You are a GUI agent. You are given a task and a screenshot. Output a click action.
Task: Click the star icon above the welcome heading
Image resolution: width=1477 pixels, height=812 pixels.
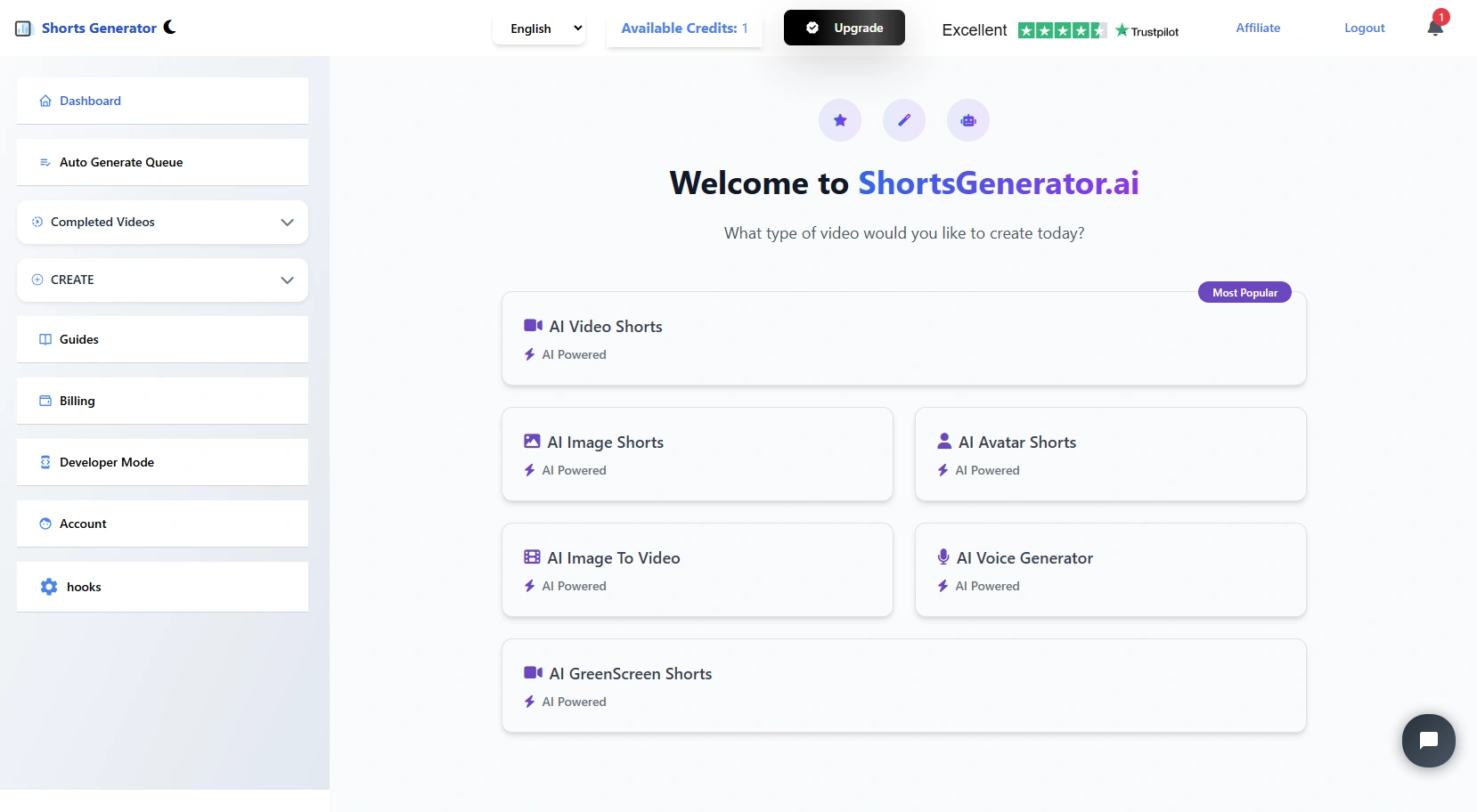840,120
